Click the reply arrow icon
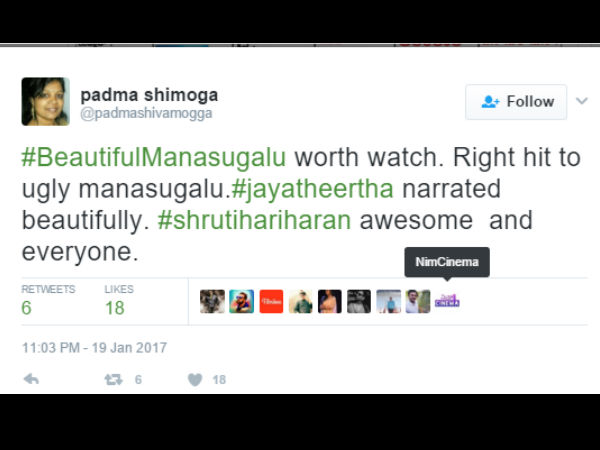Screen dimensions: 600x450 coord(31,379)
